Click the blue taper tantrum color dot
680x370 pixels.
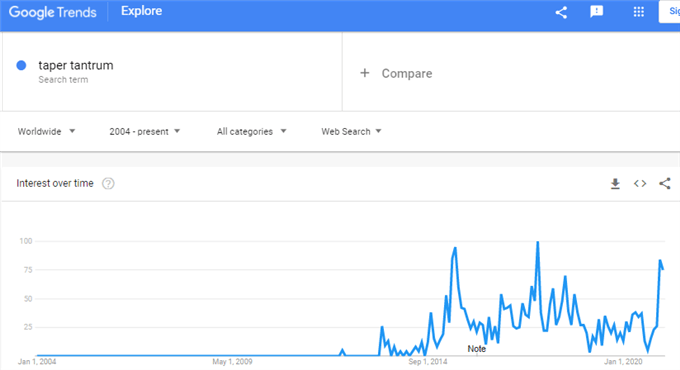pos(21,65)
